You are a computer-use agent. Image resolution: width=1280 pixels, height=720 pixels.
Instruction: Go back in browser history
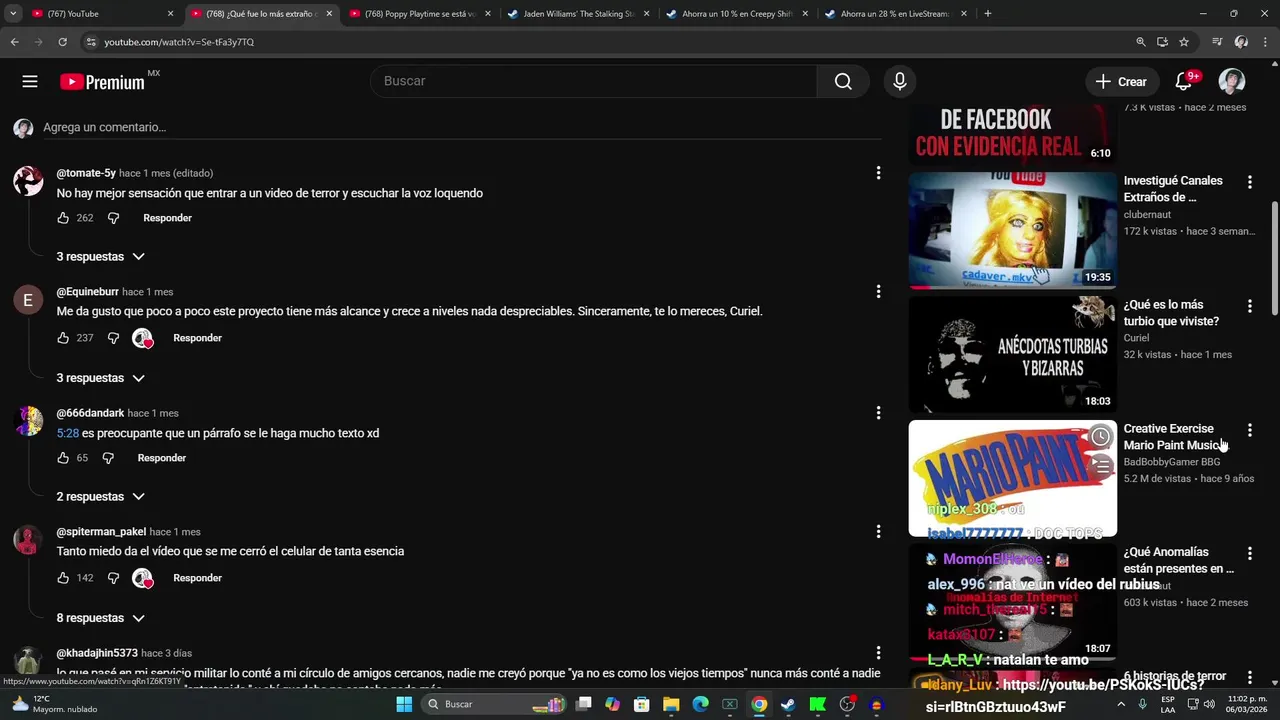click(x=14, y=42)
